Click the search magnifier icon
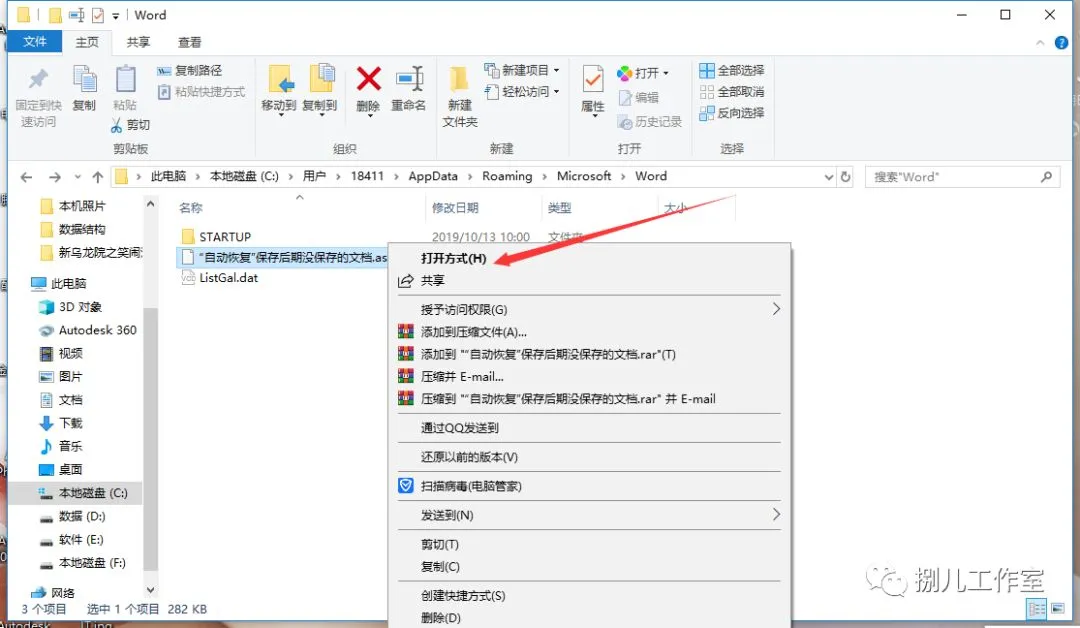Screen dimensions: 1080x628 (1046, 177)
